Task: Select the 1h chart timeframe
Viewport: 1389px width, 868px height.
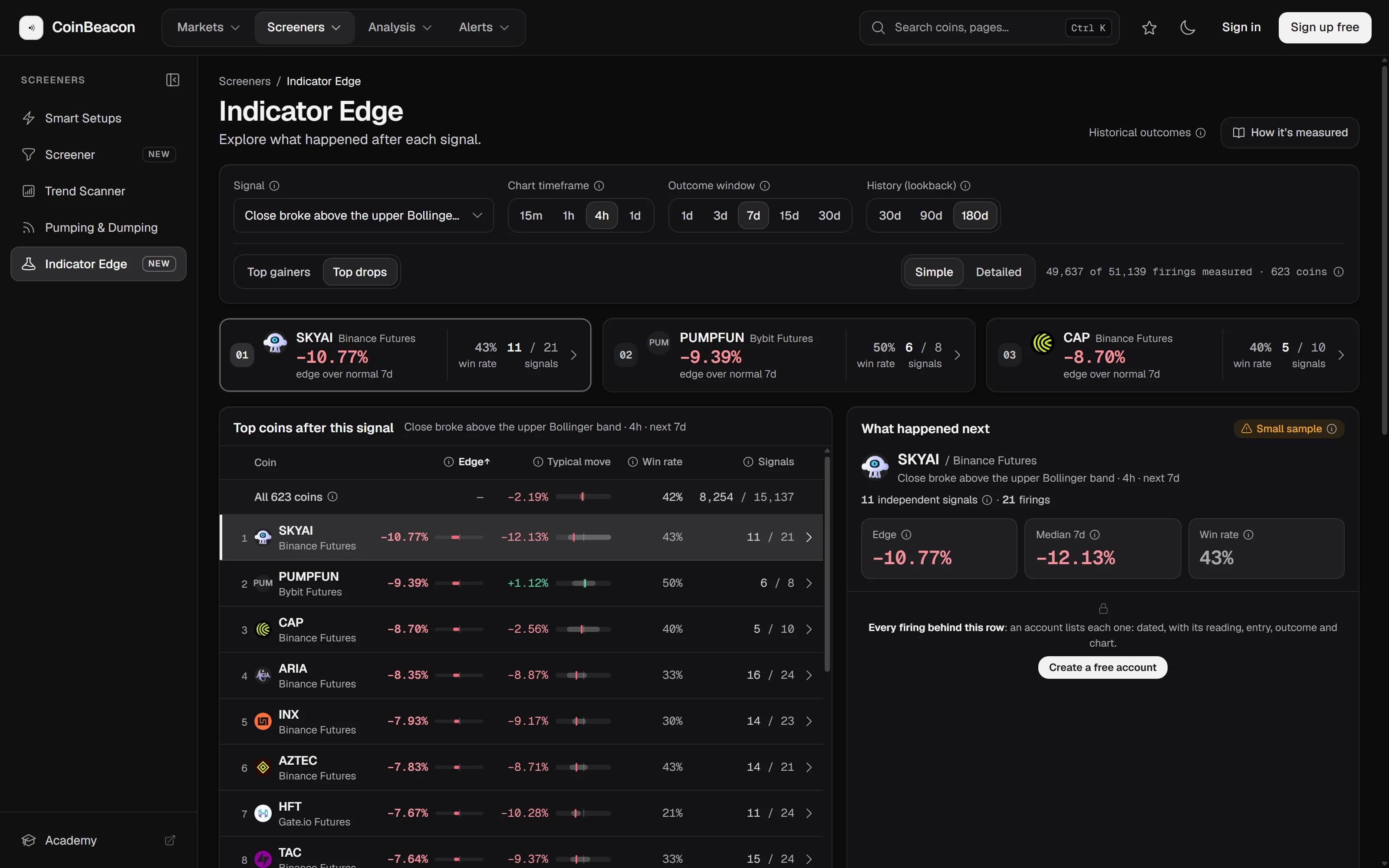Action: pos(568,215)
